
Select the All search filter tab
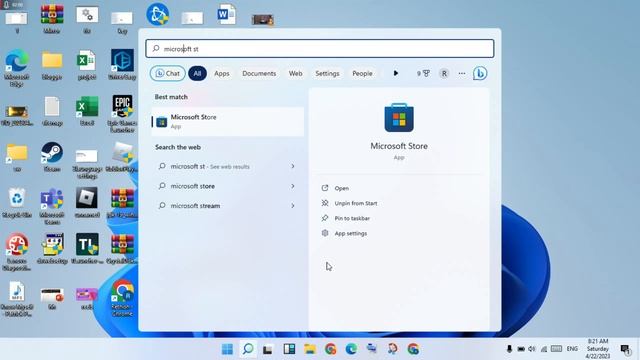click(197, 73)
